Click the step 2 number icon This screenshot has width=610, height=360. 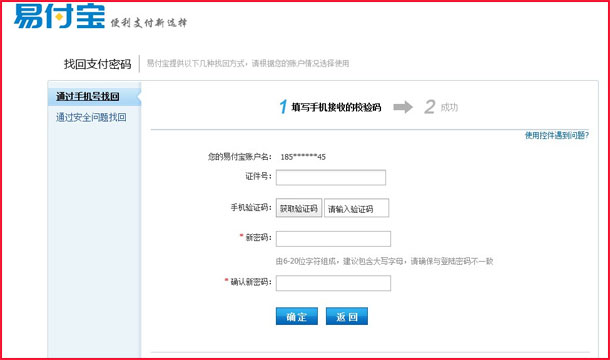pyautogui.click(x=429, y=107)
